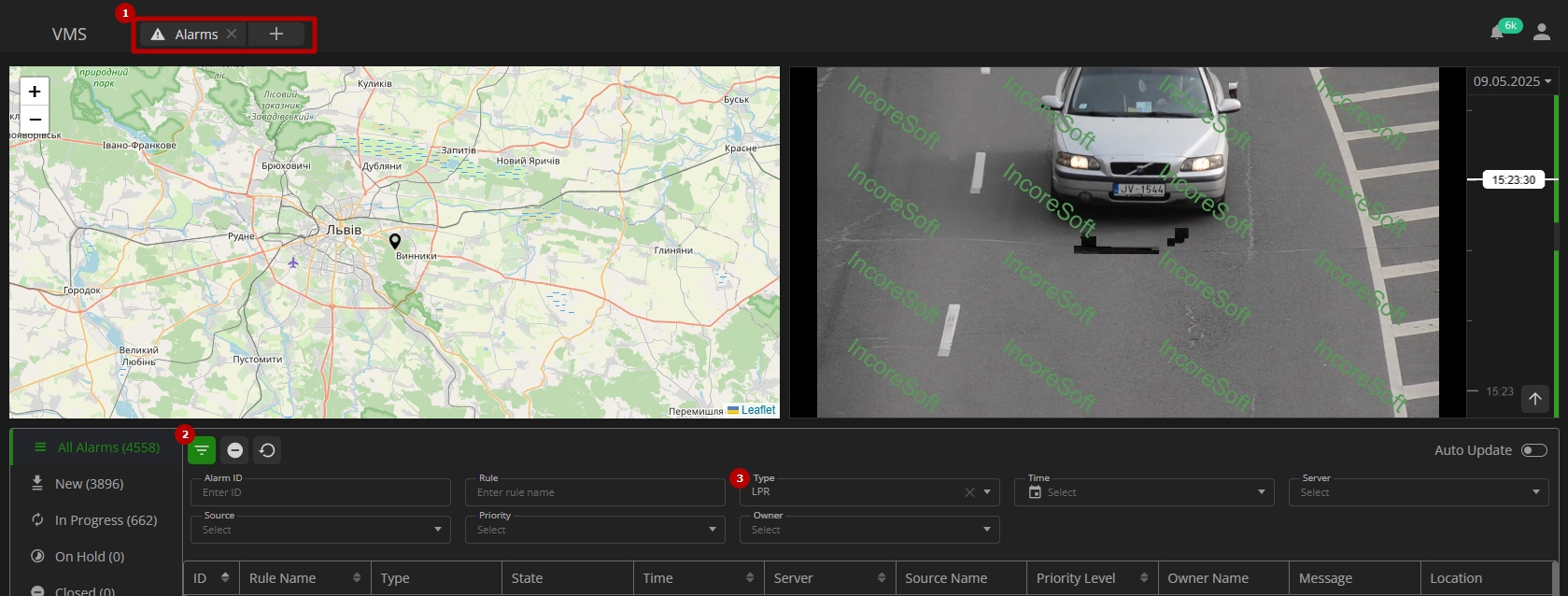Select All Alarms (4558) category
Screen dimensions: 1568x596
pyautogui.click(x=97, y=447)
